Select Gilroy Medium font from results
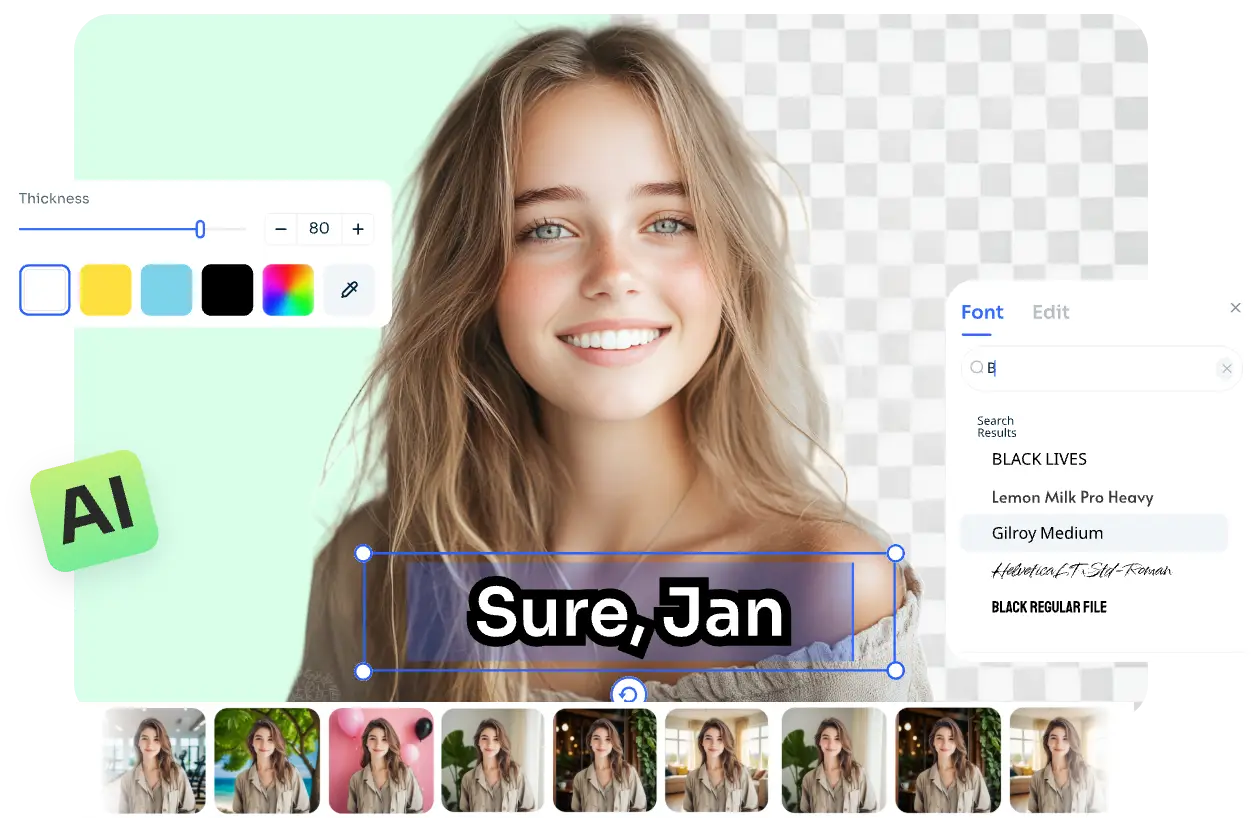 [1047, 533]
